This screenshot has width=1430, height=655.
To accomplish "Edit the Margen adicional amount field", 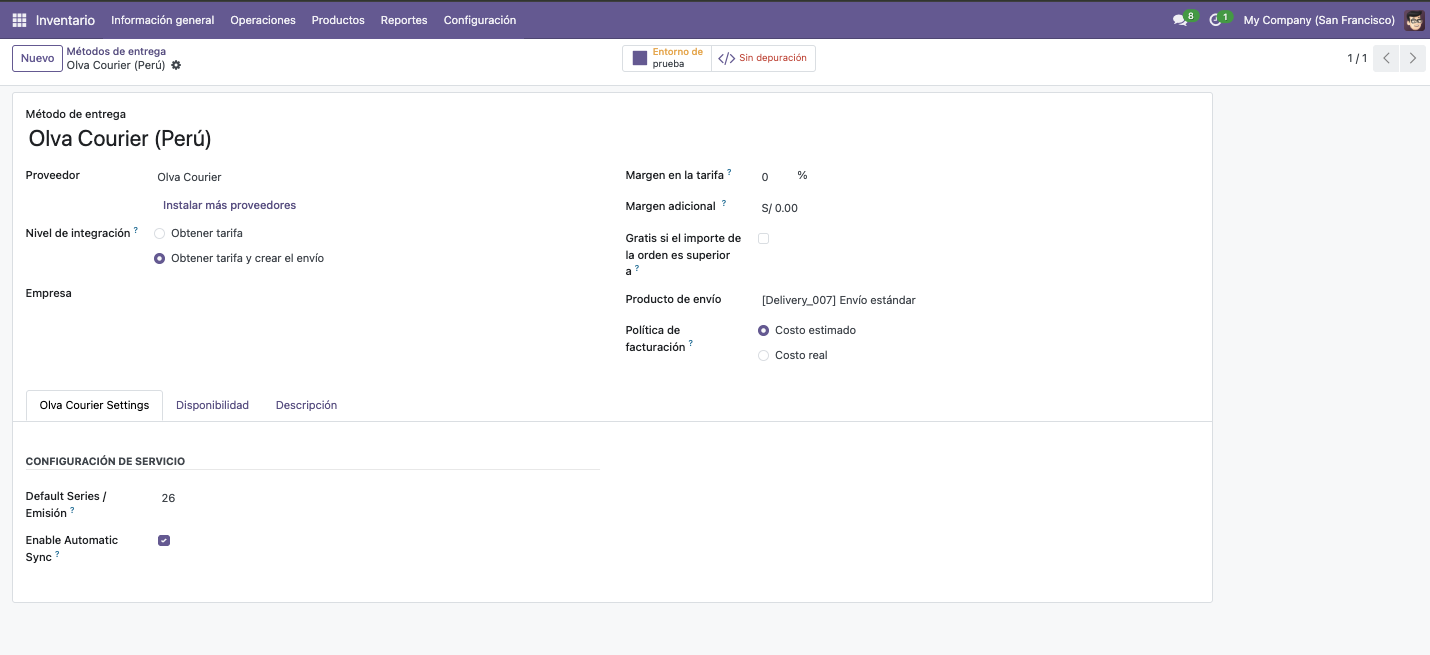I will [979, 208].
